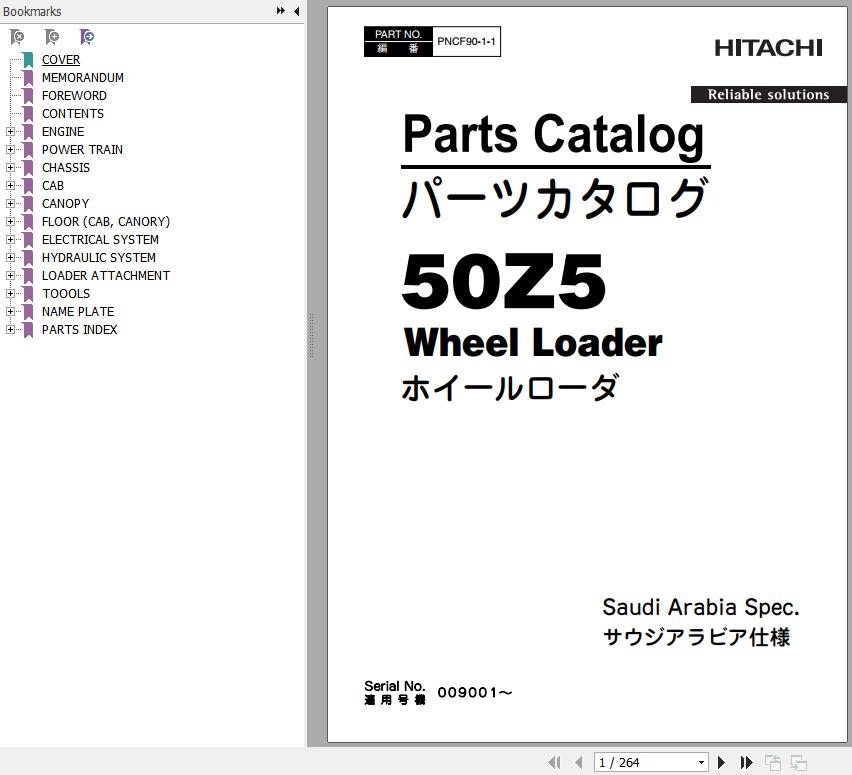852x775 pixels.
Task: Open the FLOOR (CAB, CANORY) bookmark label
Action: [x=106, y=221]
